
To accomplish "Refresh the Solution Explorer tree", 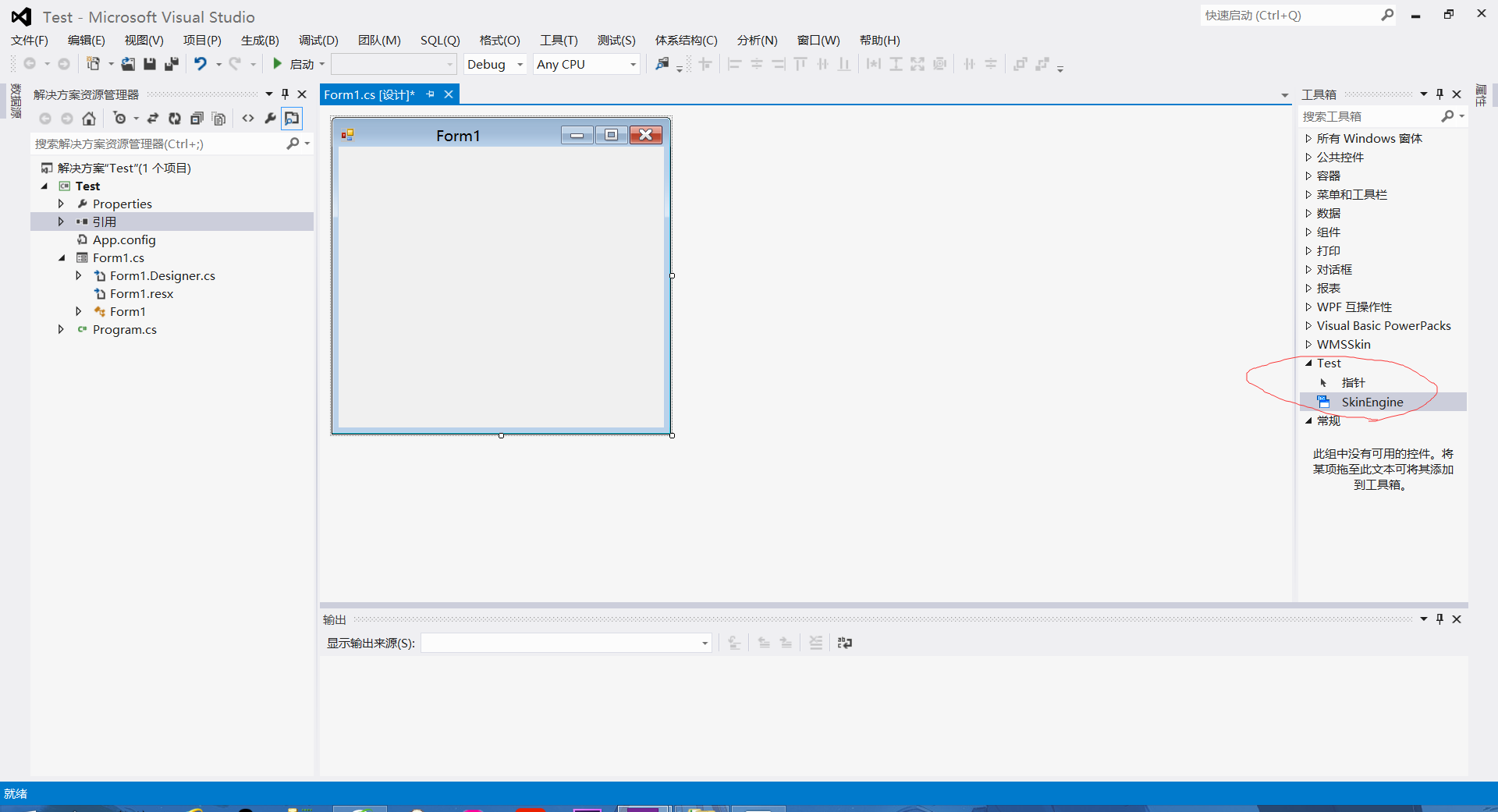I will coord(175,119).
